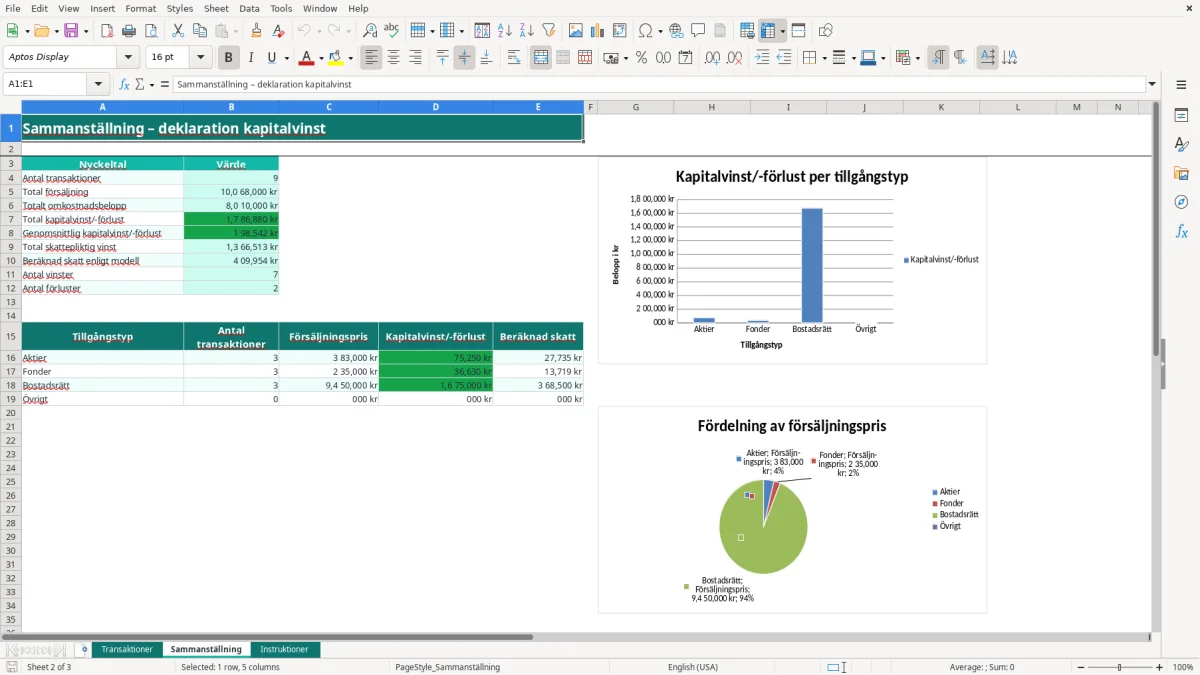Open the Format menu
1200x675 pixels.
[141, 8]
